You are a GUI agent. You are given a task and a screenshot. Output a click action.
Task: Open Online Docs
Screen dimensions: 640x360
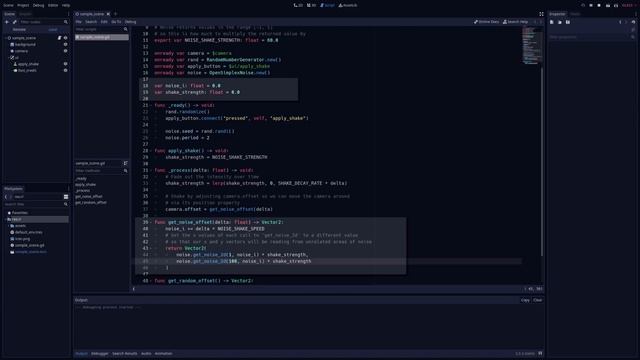click(487, 22)
